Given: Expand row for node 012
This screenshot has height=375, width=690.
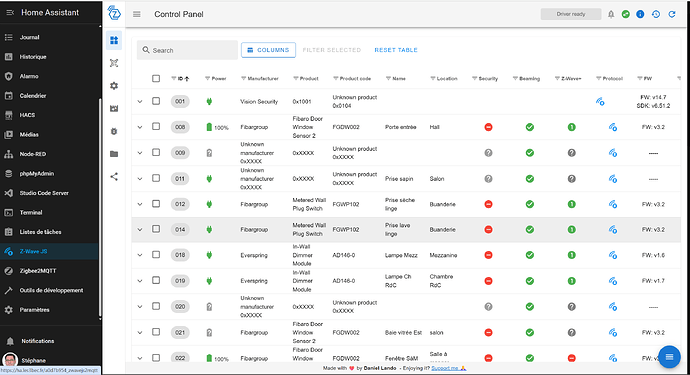Looking at the screenshot, I should point(139,204).
